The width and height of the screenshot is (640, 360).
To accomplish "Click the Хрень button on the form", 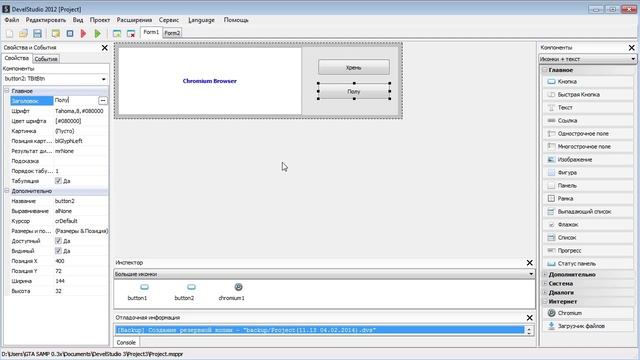I will pos(354,67).
